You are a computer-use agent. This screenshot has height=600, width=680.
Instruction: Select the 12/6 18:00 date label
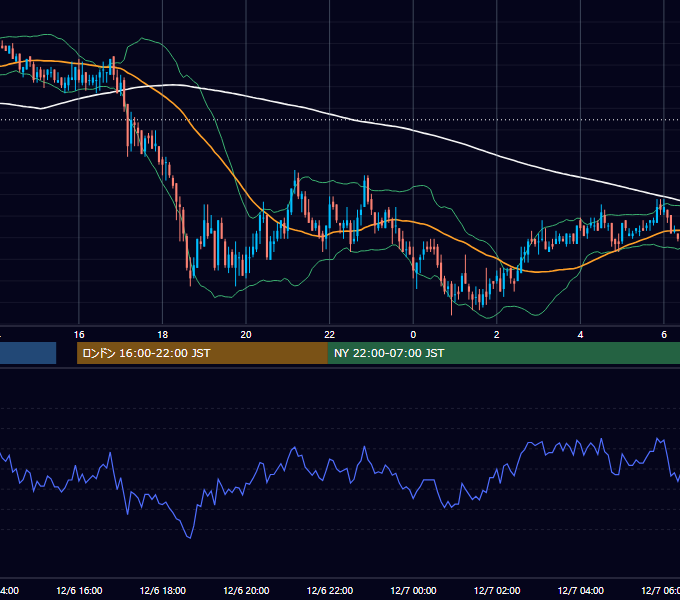(163, 590)
